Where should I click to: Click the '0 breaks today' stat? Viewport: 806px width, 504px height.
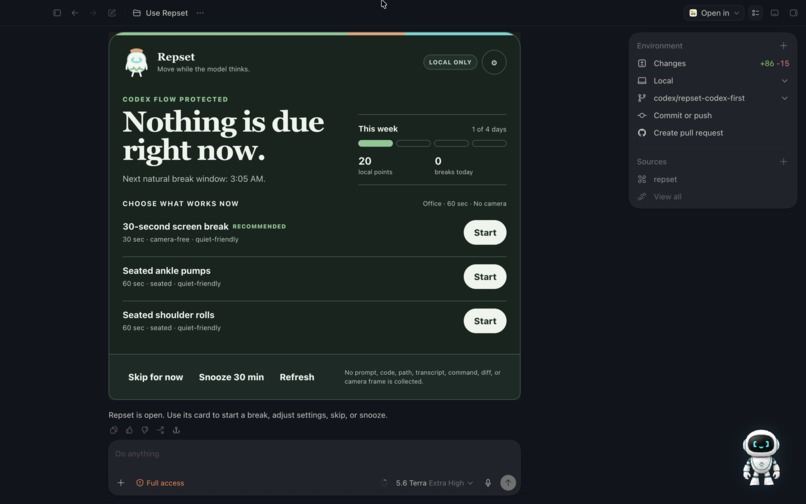453,166
